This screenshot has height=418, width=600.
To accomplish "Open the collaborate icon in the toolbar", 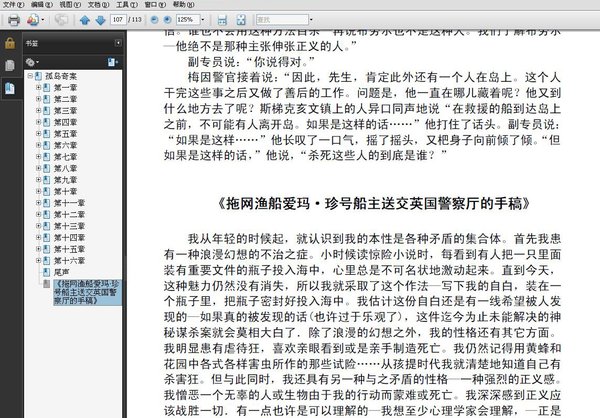I will [33, 20].
